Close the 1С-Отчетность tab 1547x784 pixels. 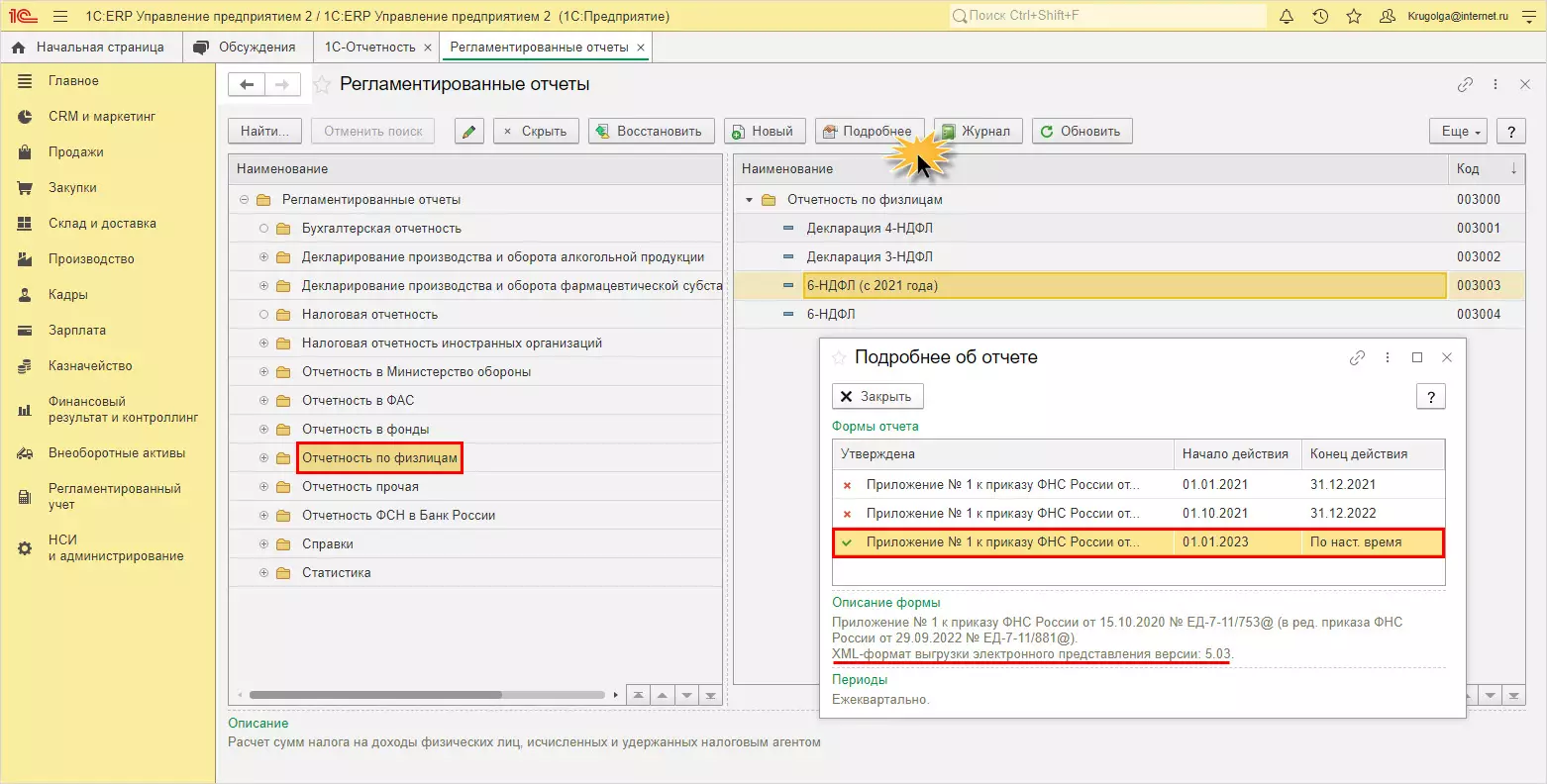pyautogui.click(x=428, y=48)
